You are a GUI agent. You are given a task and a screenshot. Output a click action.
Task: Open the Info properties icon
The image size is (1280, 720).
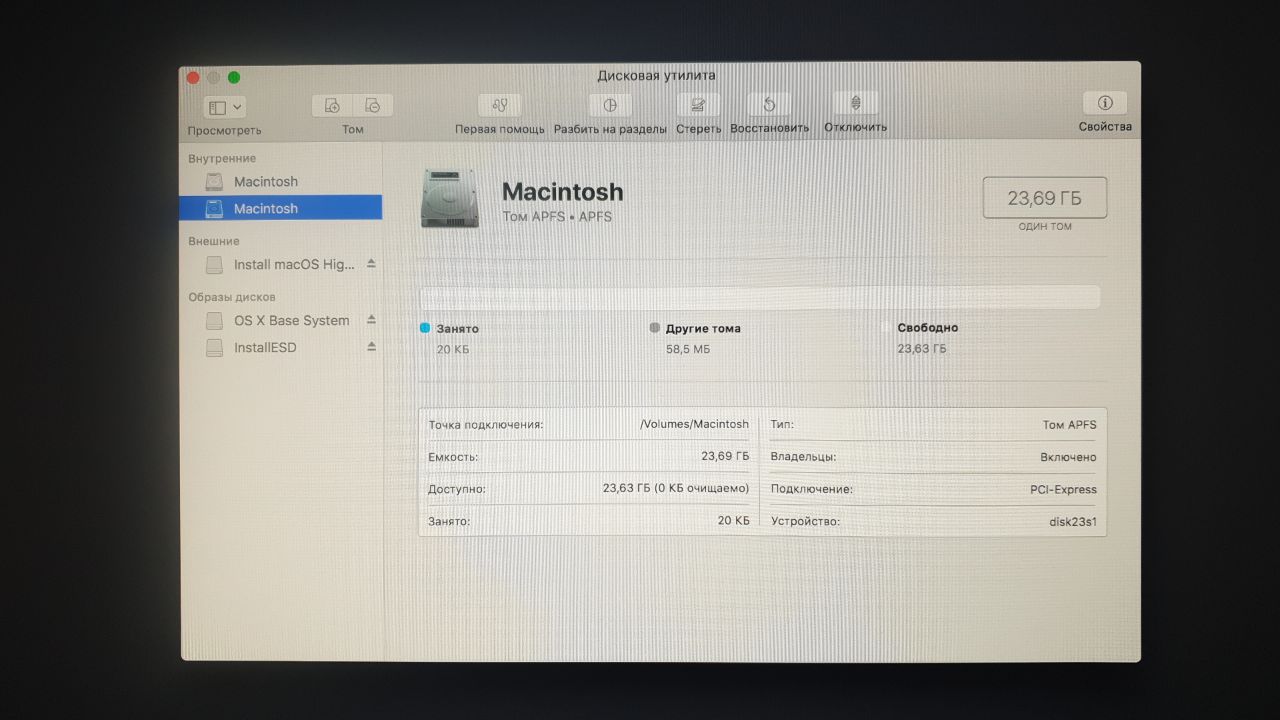pyautogui.click(x=1105, y=103)
